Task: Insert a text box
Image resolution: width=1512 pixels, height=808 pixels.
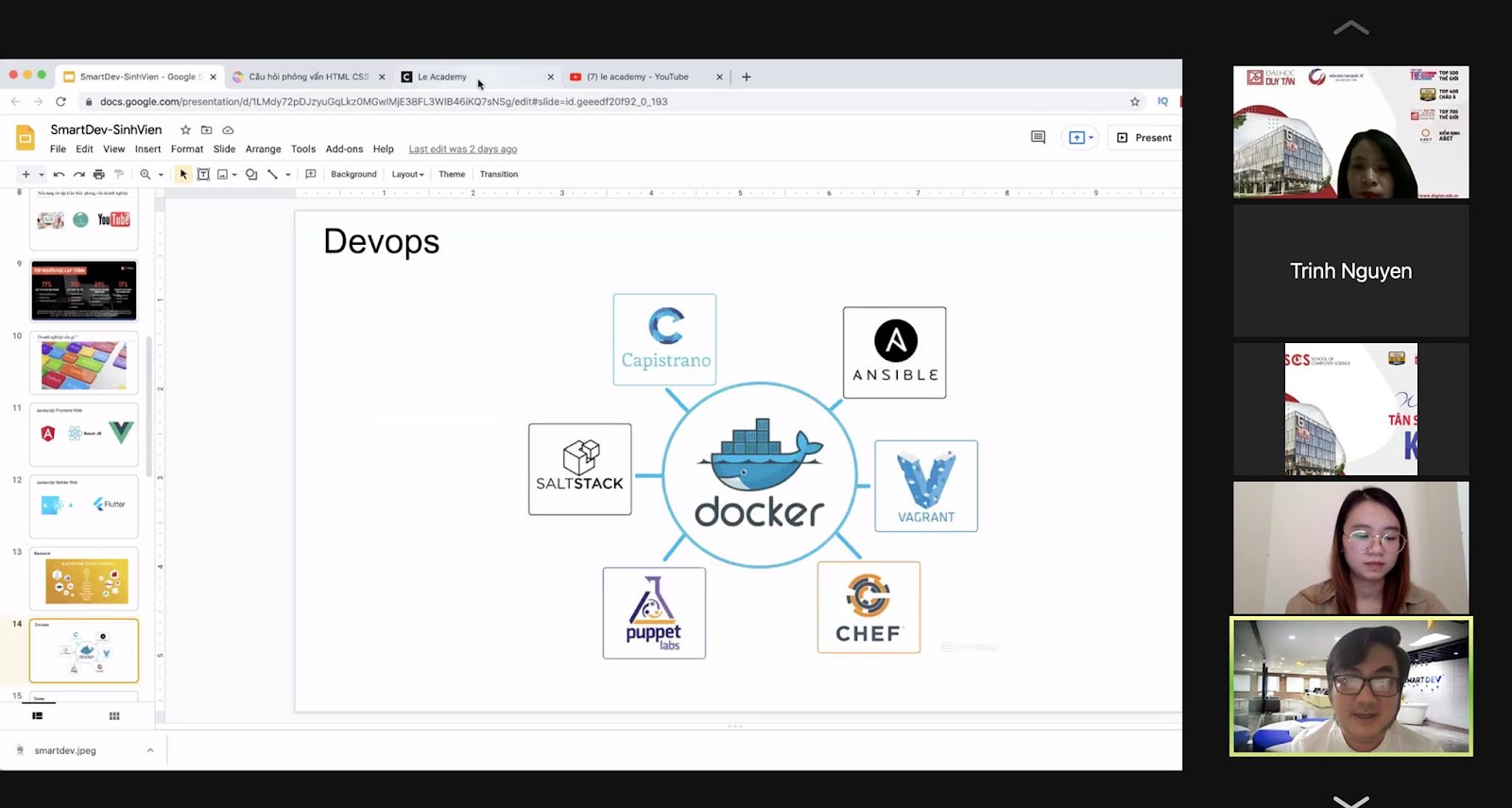Action: [x=203, y=174]
